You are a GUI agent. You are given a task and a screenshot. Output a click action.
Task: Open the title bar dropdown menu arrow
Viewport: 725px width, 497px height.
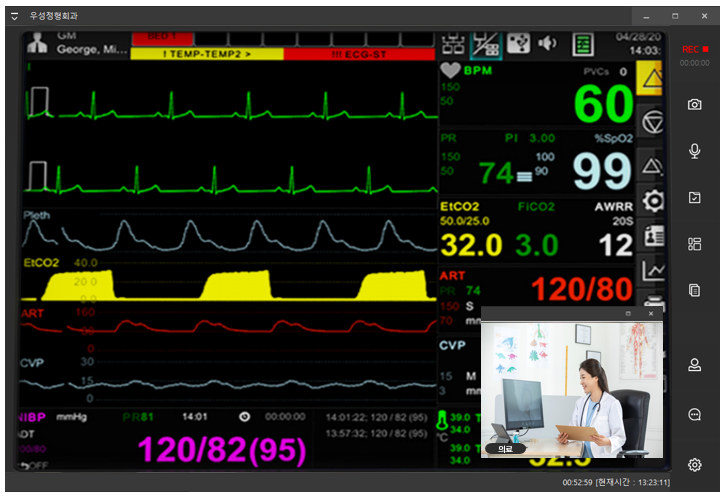(14, 16)
